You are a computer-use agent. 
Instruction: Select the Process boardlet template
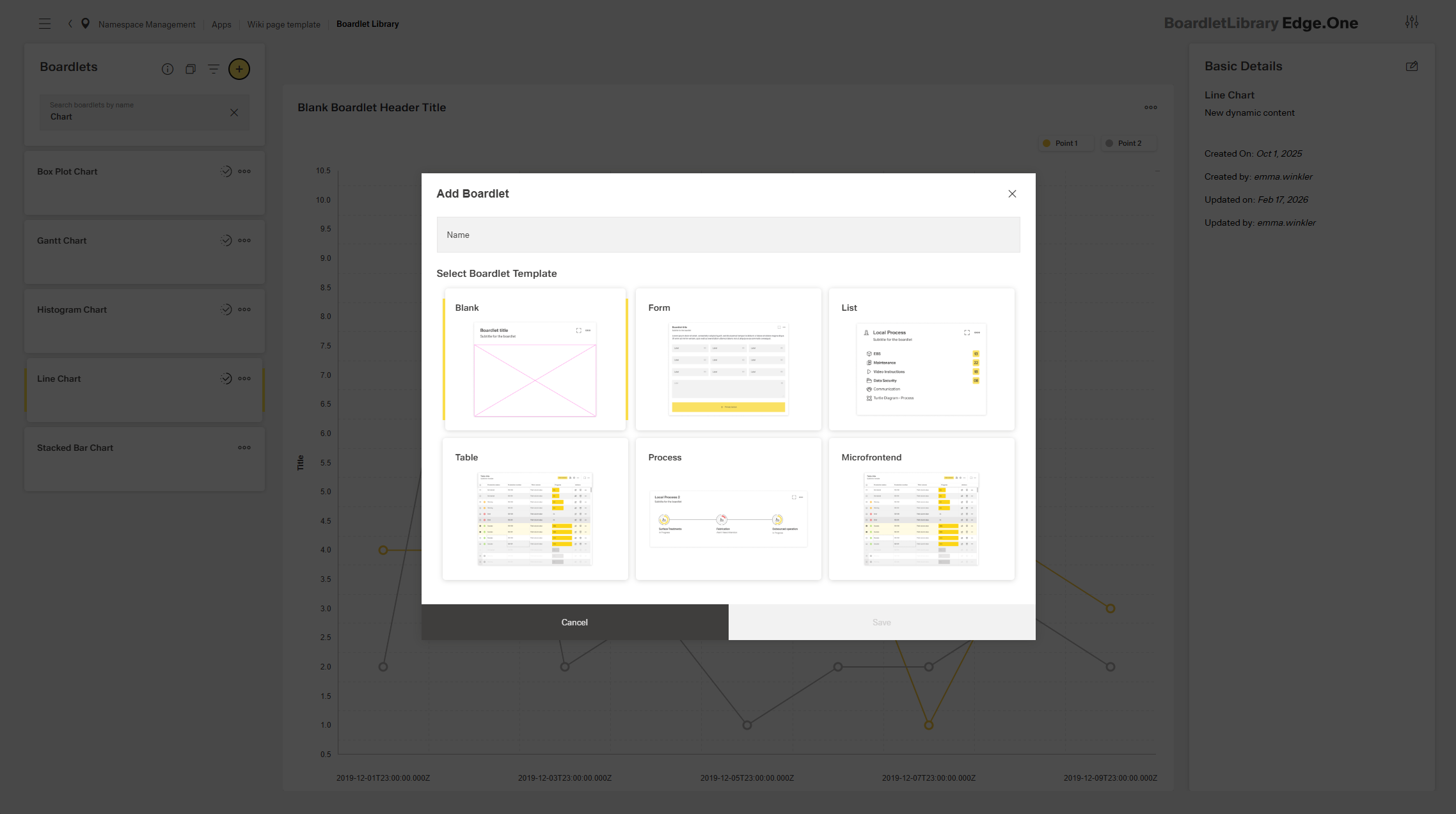pyautogui.click(x=728, y=509)
